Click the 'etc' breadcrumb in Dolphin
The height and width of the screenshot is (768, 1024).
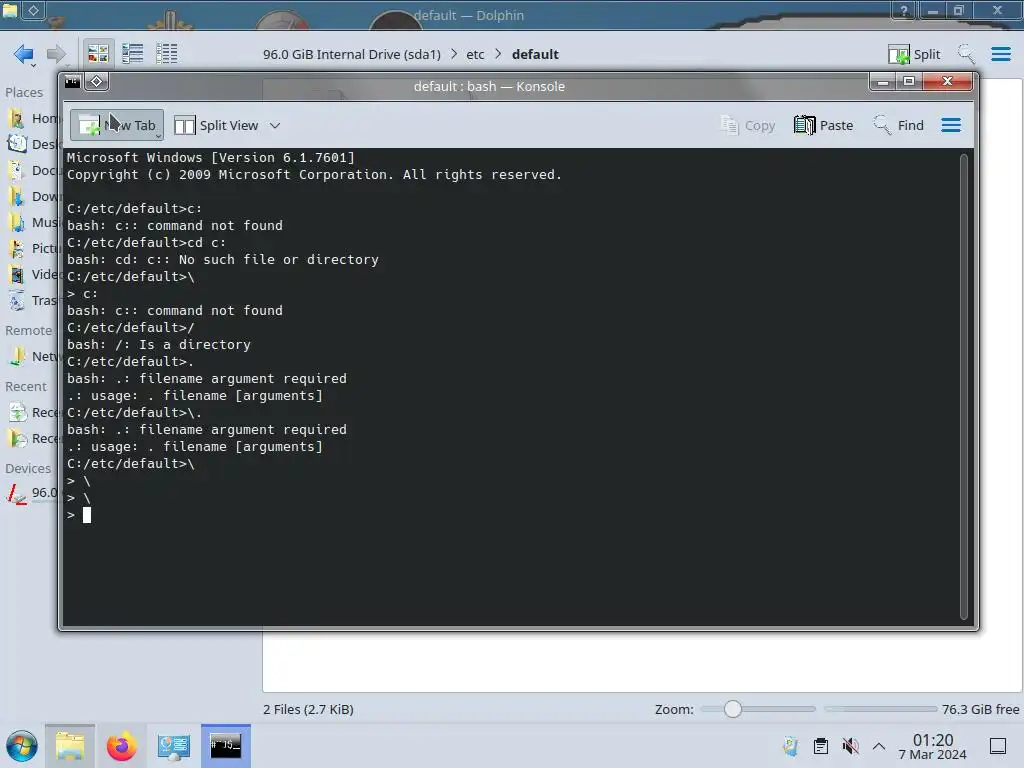(475, 54)
